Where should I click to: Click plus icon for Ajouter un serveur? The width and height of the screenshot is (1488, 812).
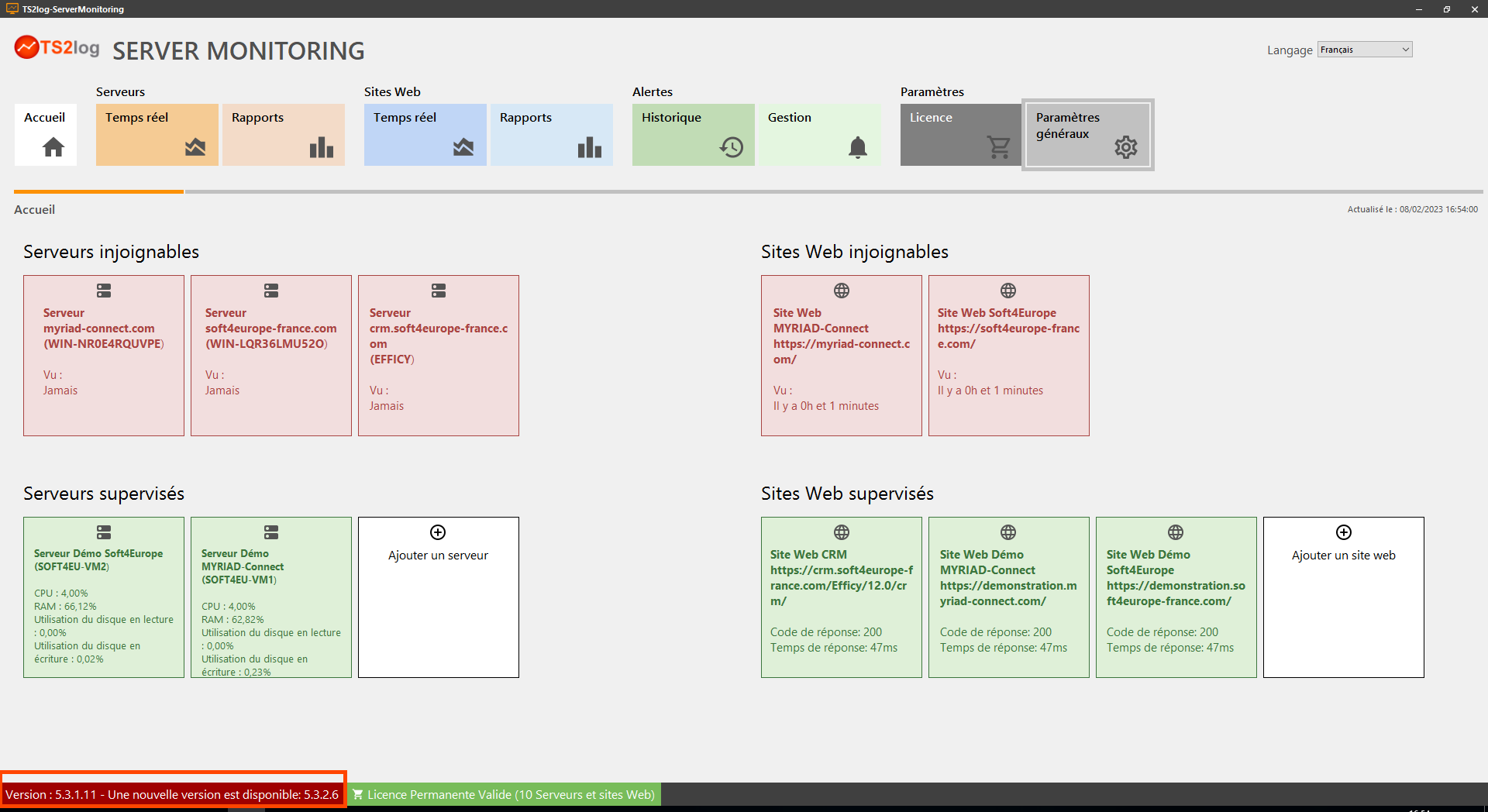[x=438, y=532]
